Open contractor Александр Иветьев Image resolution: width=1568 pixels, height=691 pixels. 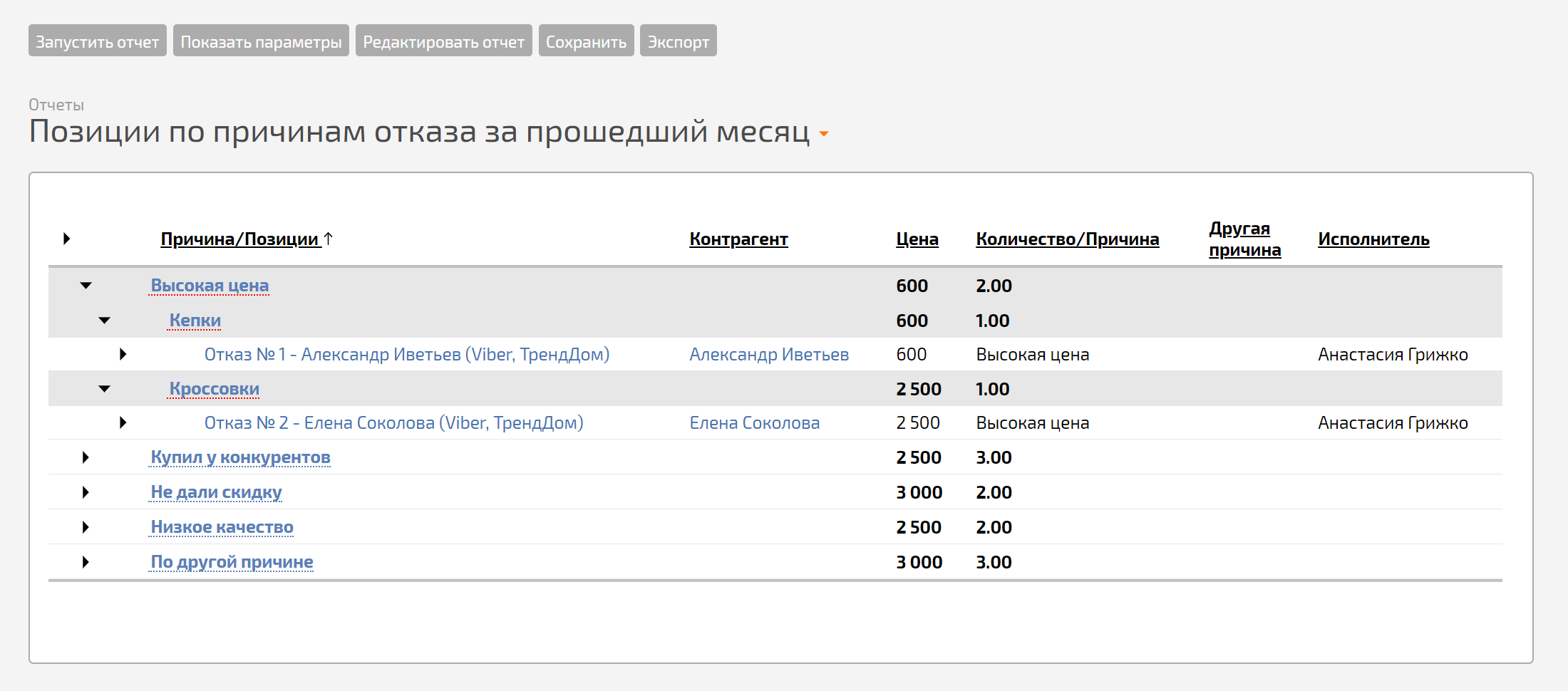pos(769,354)
